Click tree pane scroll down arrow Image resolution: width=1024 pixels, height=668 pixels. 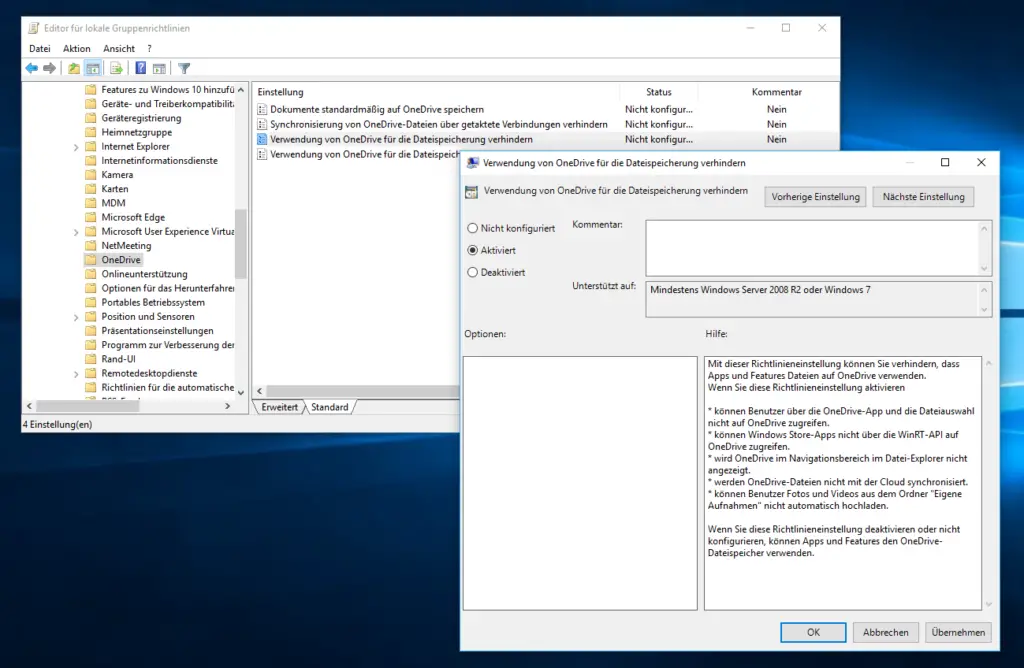tap(241, 392)
